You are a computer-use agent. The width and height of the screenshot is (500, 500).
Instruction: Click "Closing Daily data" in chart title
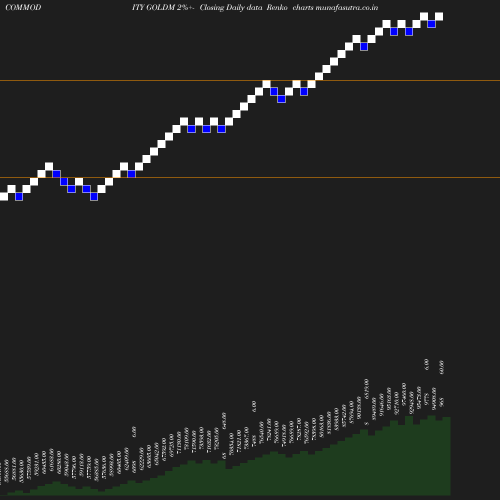click(231, 7)
